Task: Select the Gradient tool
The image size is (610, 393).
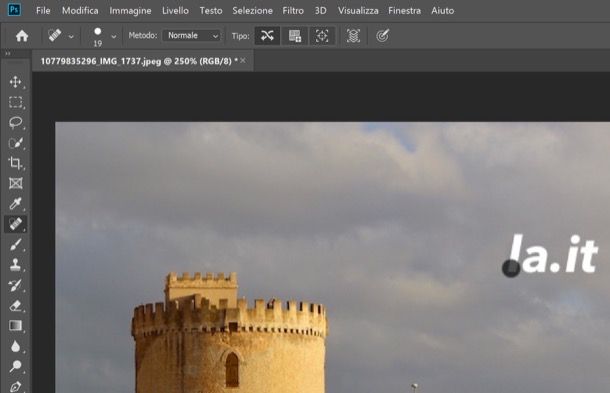Action: (x=16, y=326)
